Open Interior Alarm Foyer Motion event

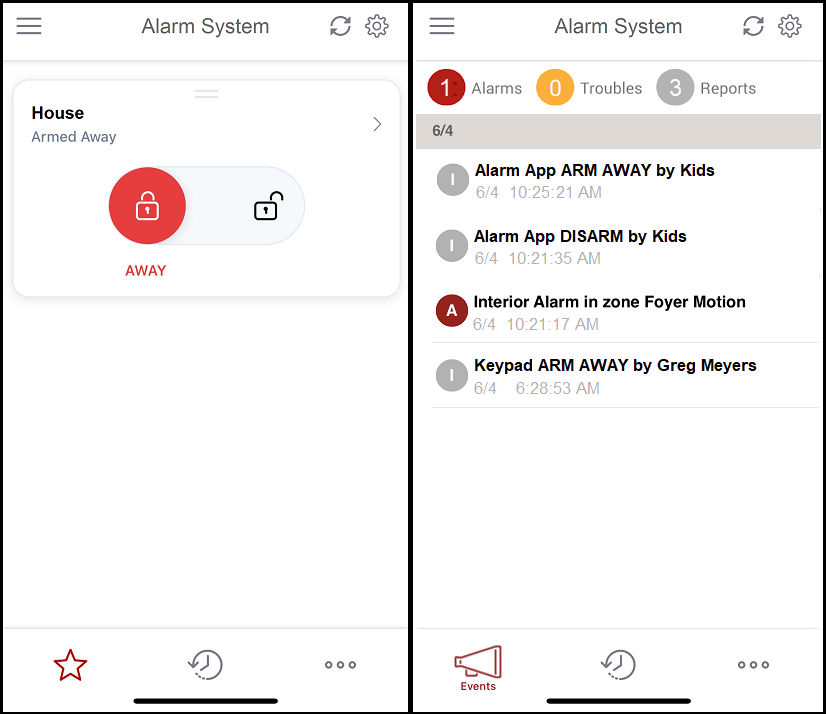pyautogui.click(x=610, y=311)
